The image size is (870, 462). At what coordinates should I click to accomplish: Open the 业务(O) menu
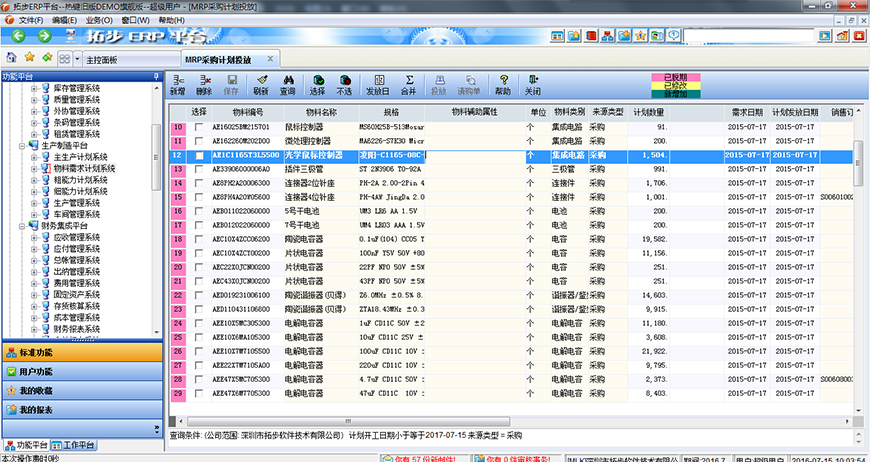click(x=97, y=20)
